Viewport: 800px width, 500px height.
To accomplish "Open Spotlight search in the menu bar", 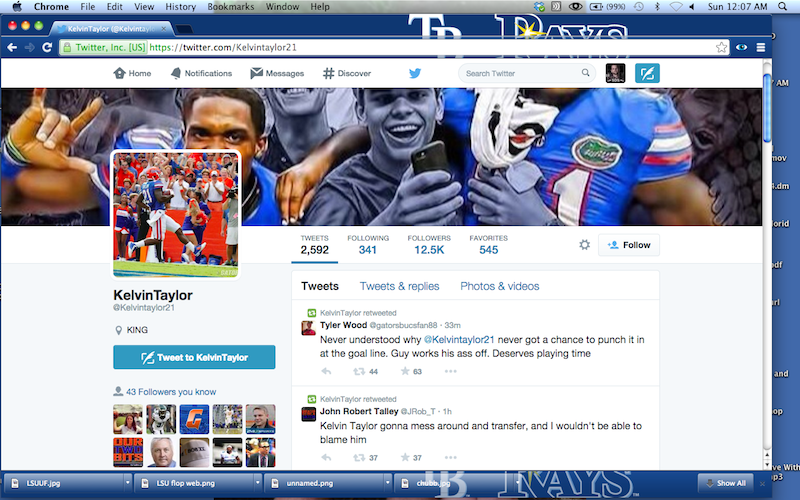I will coord(782,7).
